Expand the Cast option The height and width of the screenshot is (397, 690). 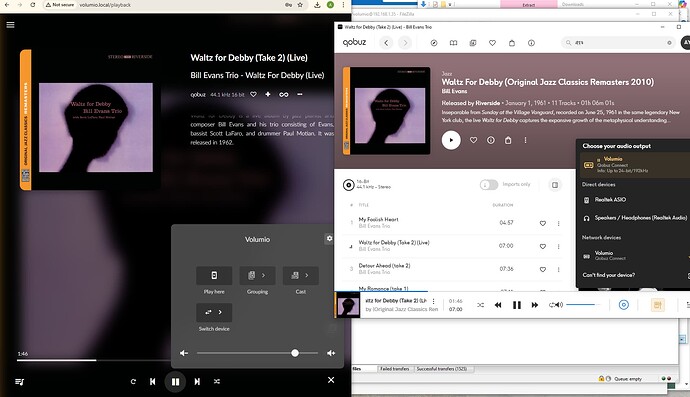point(301,276)
